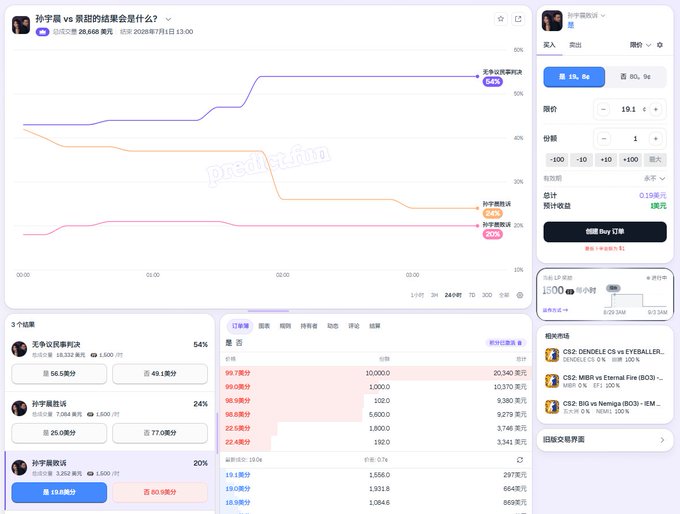
Task: Open the 限价 order type dropdown
Action: click(640, 45)
